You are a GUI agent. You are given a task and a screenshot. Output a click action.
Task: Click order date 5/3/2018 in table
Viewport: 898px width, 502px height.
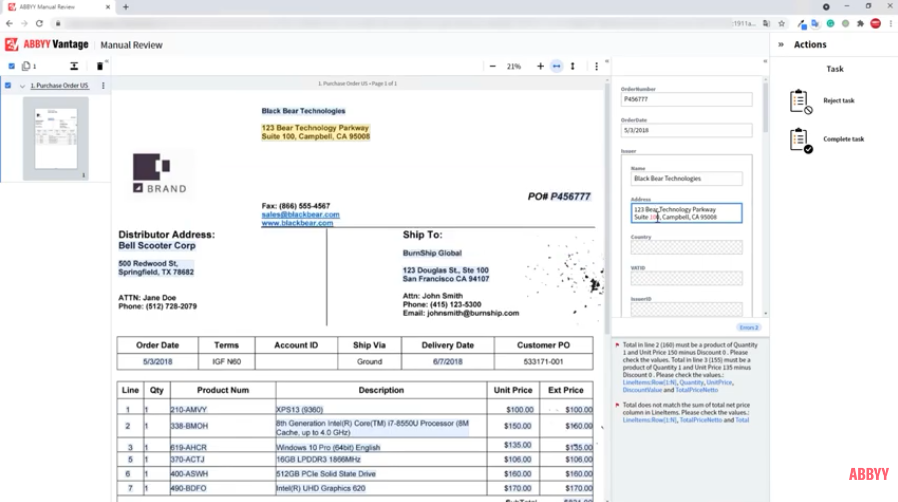157,362
